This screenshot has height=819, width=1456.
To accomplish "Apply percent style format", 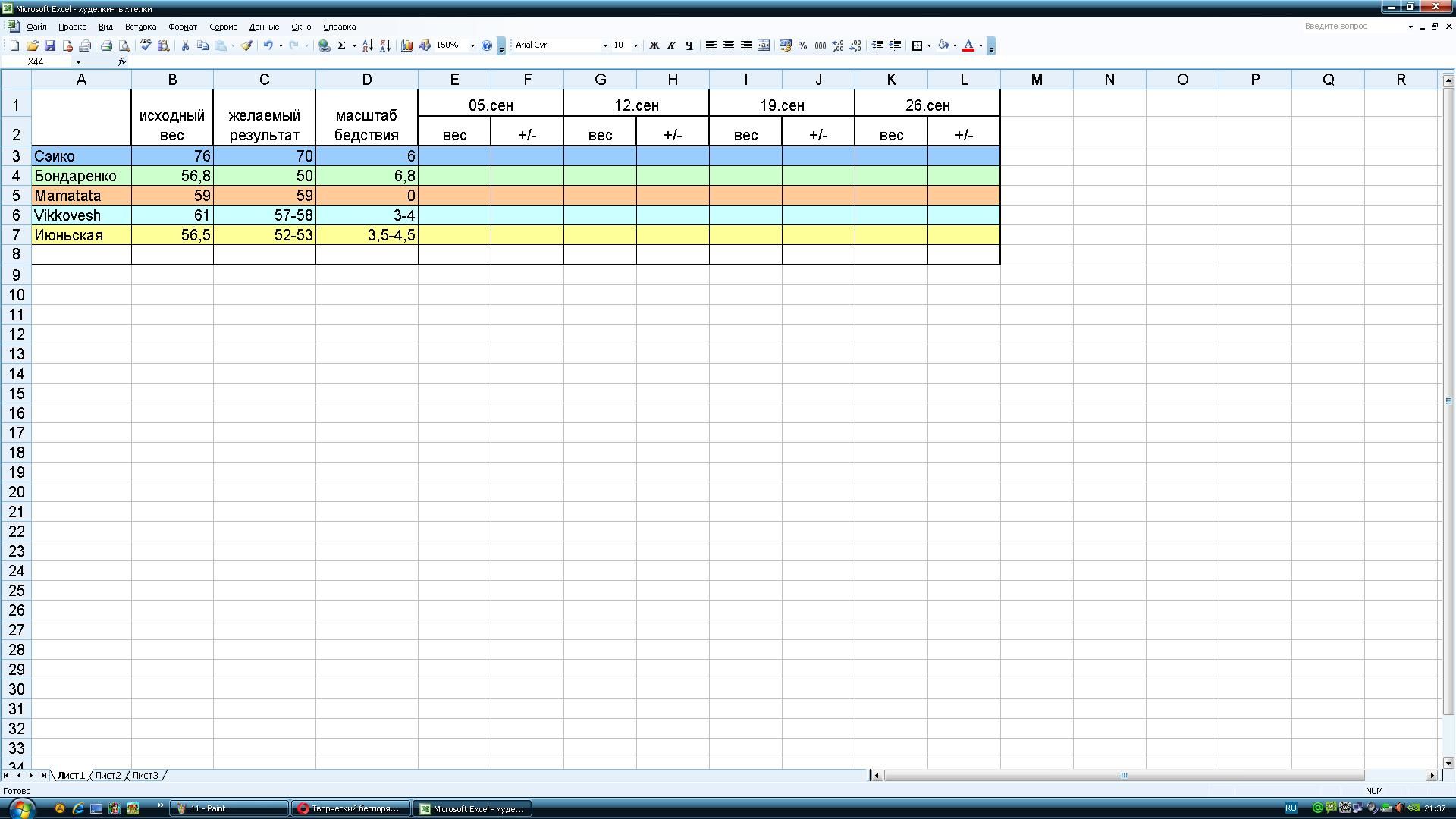I will [802, 45].
